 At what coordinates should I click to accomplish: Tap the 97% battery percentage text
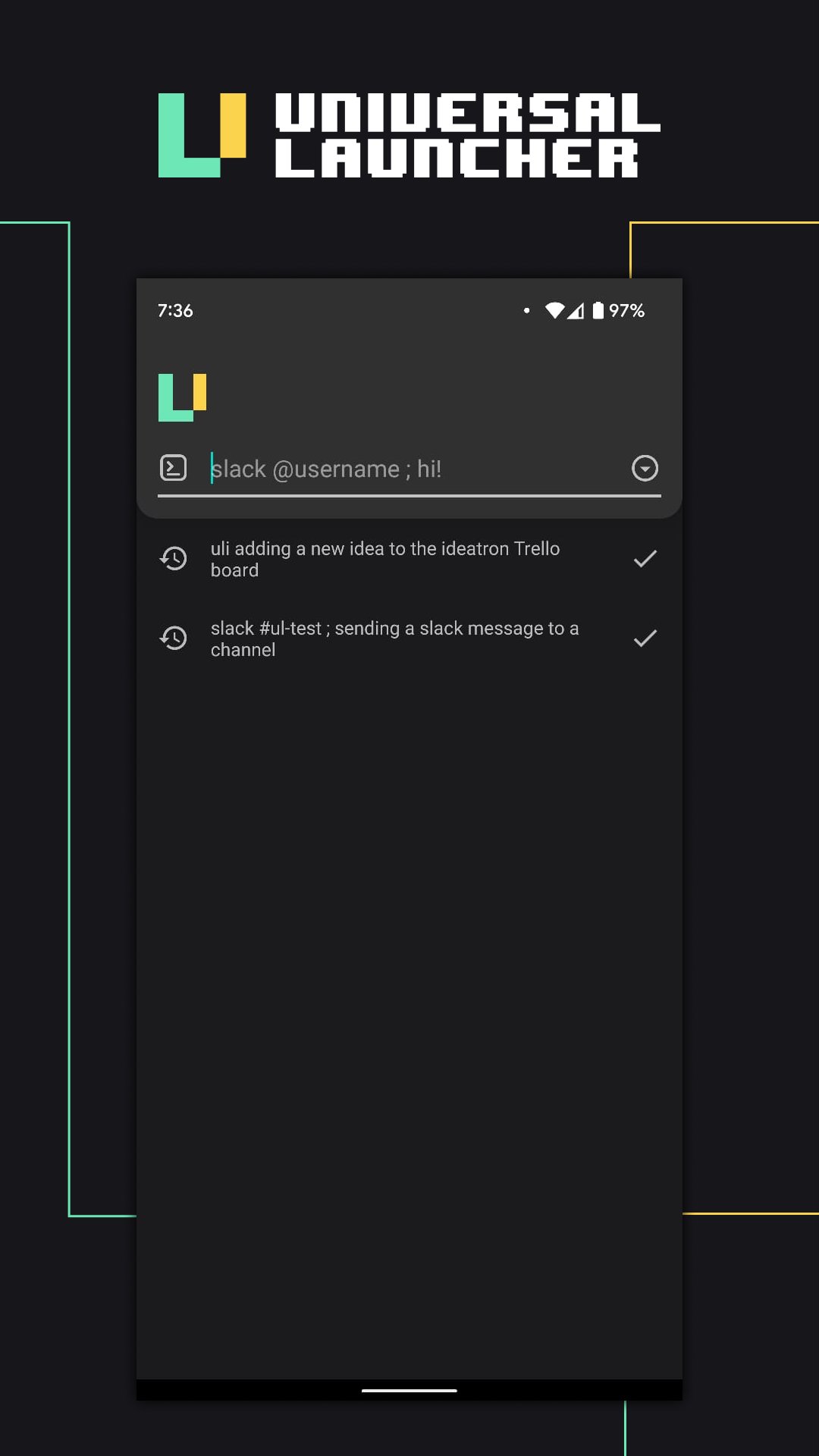click(x=626, y=310)
